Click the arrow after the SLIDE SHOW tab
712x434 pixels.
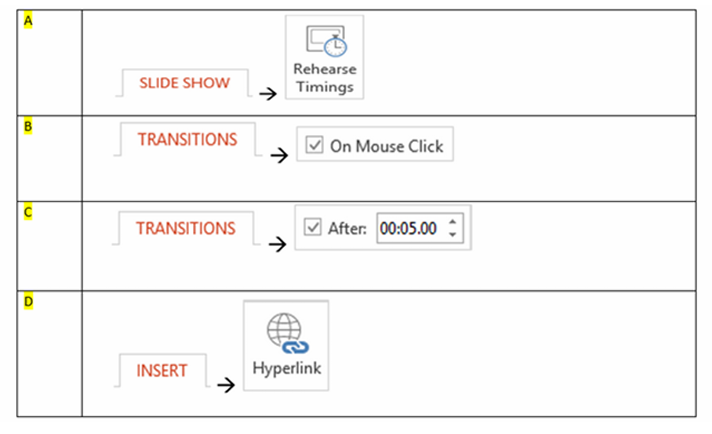click(x=267, y=93)
